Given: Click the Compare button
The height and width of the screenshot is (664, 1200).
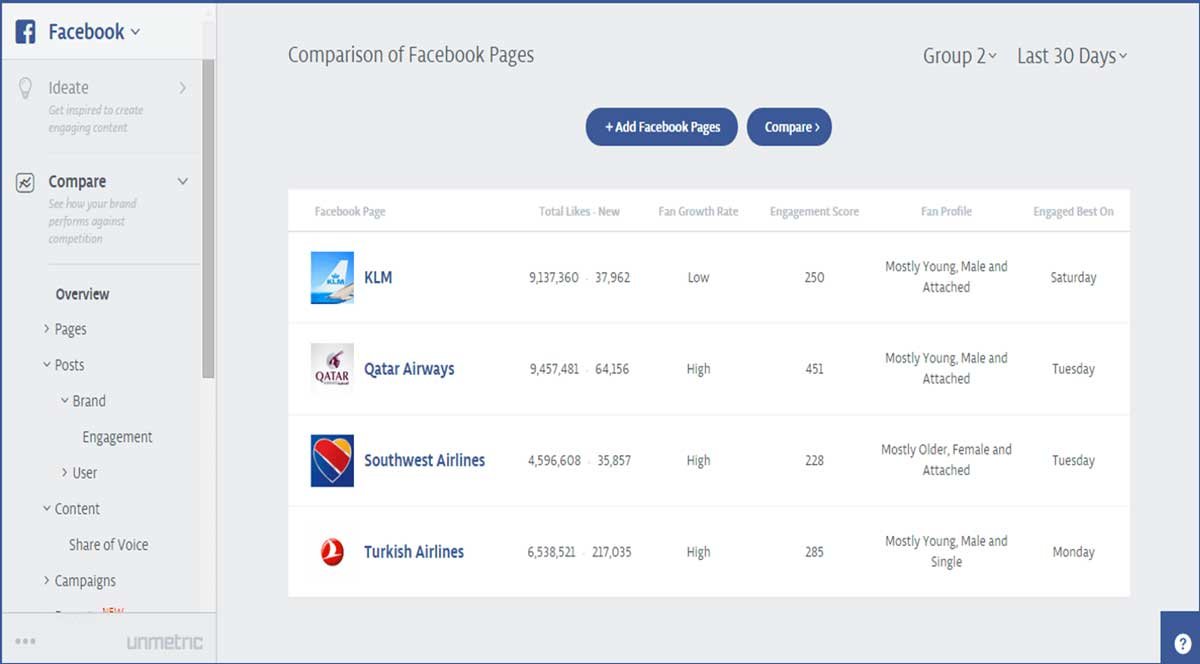Looking at the screenshot, I should pos(790,127).
